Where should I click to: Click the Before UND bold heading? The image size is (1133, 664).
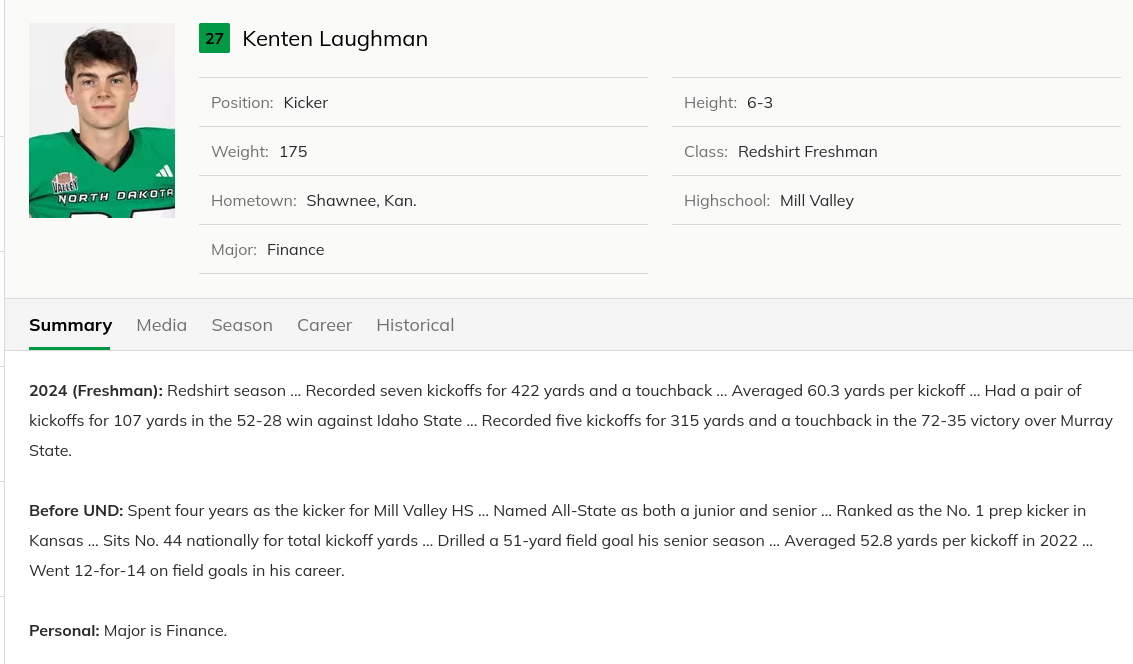click(x=76, y=511)
